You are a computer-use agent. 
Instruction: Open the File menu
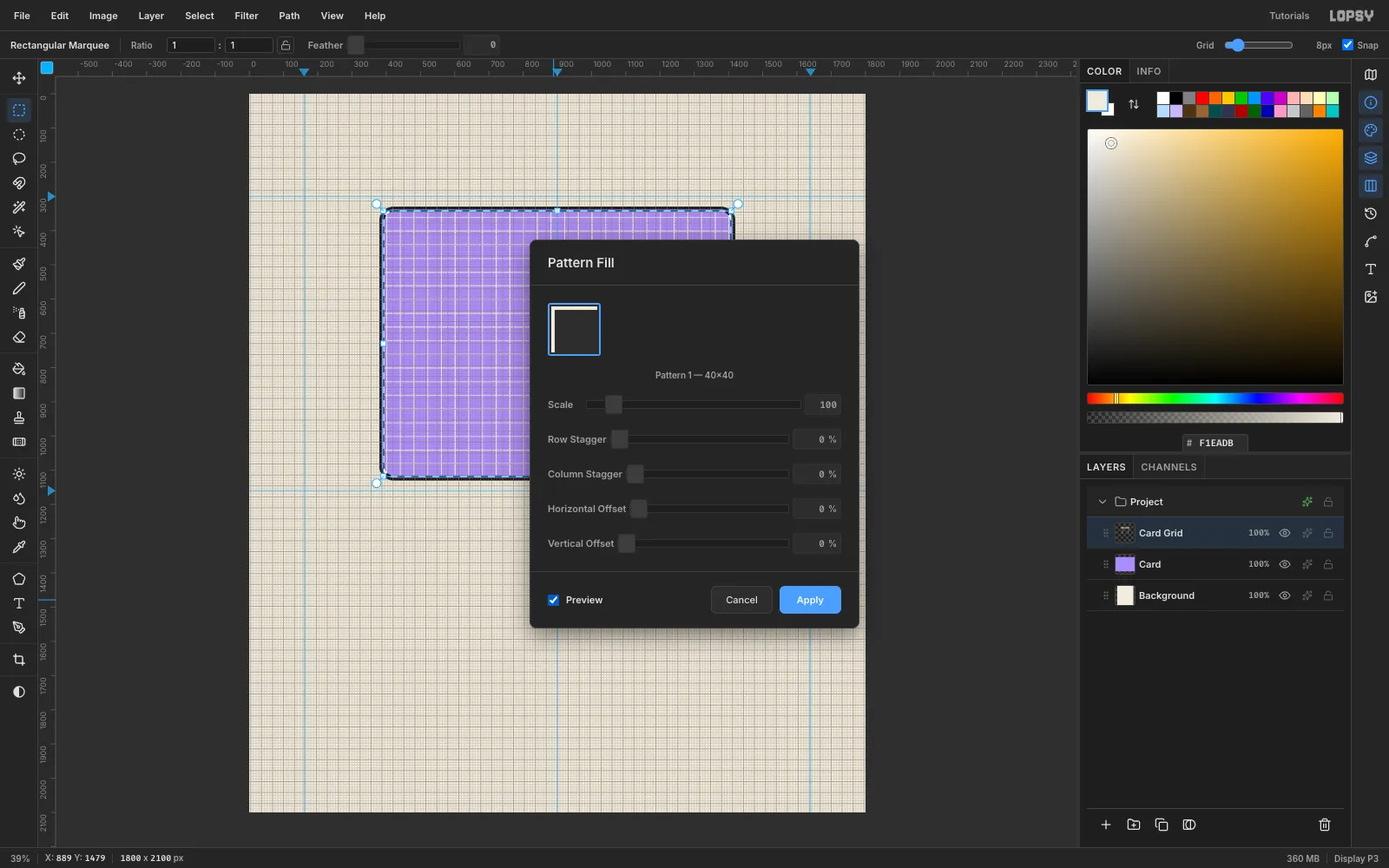[x=22, y=16]
